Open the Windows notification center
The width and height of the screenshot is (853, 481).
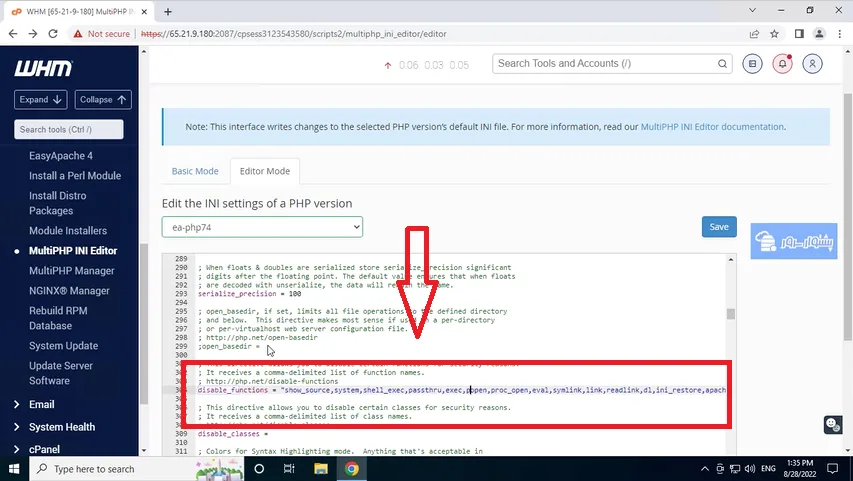click(x=832, y=469)
